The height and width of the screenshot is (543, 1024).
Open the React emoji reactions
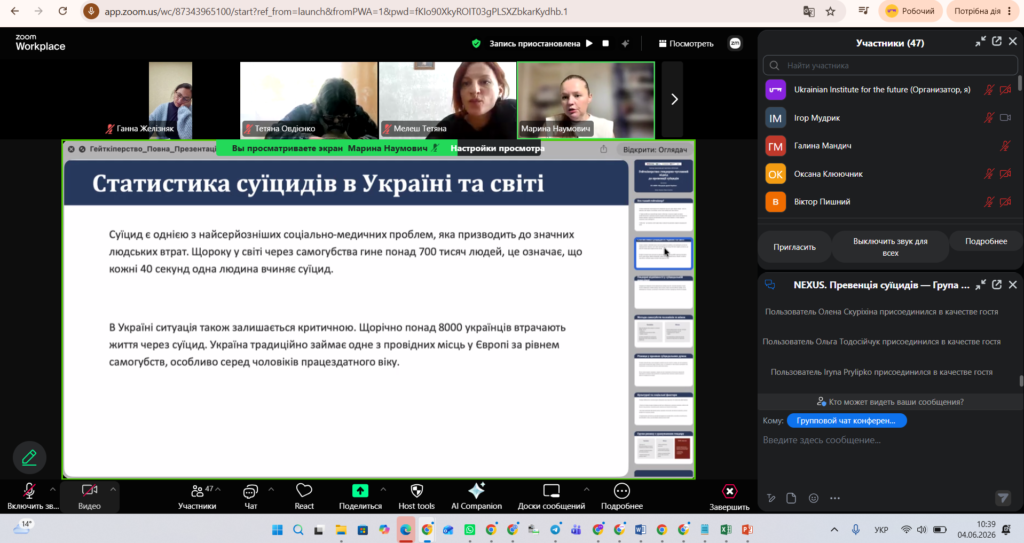(x=304, y=491)
